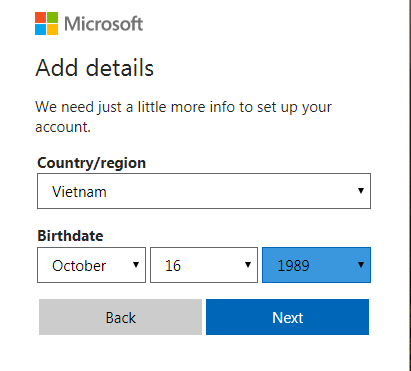The image size is (411, 371).
Task: Click the red square of Microsoft logo
Action: click(40, 18)
